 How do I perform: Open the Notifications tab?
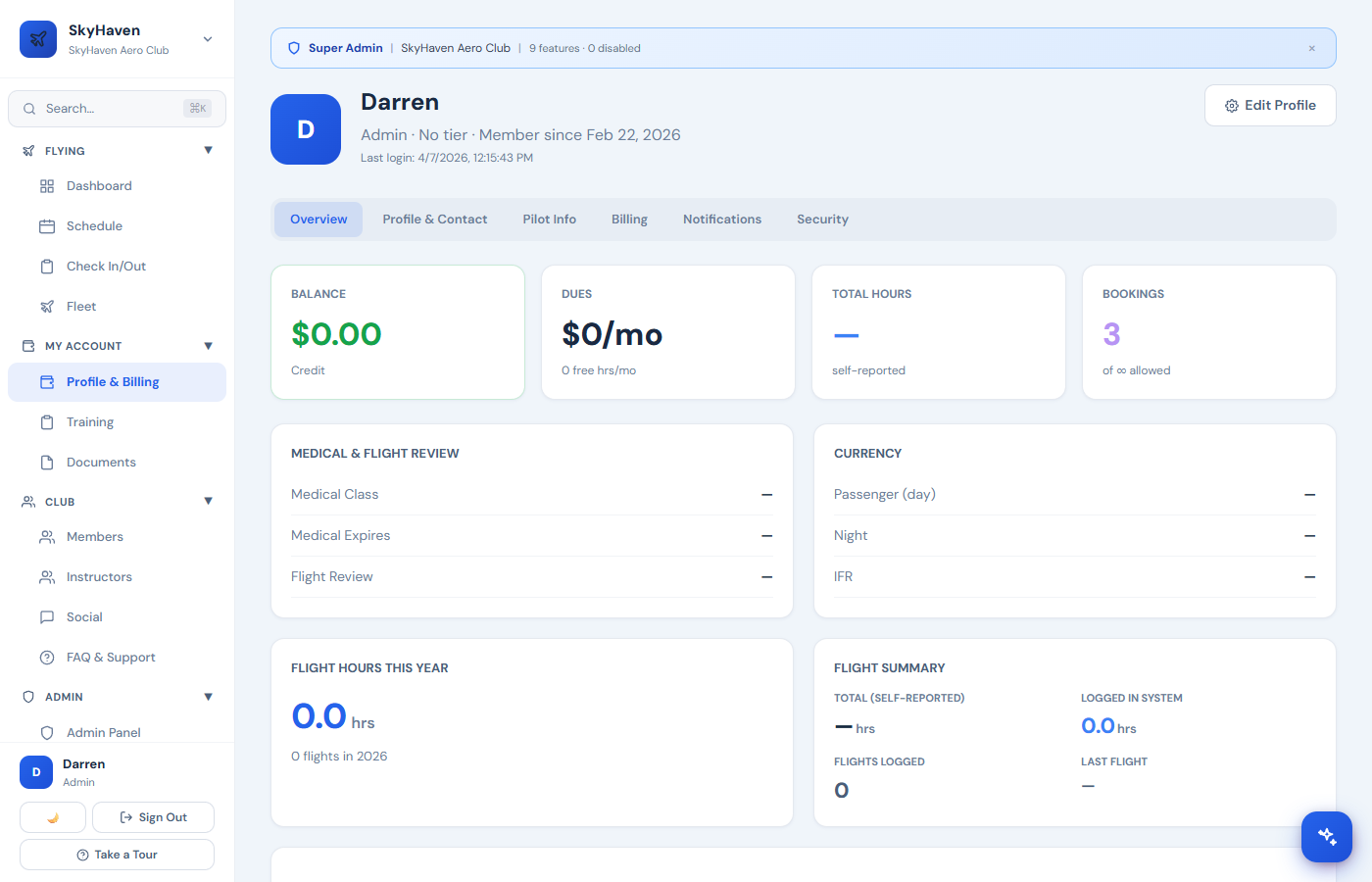coord(722,219)
